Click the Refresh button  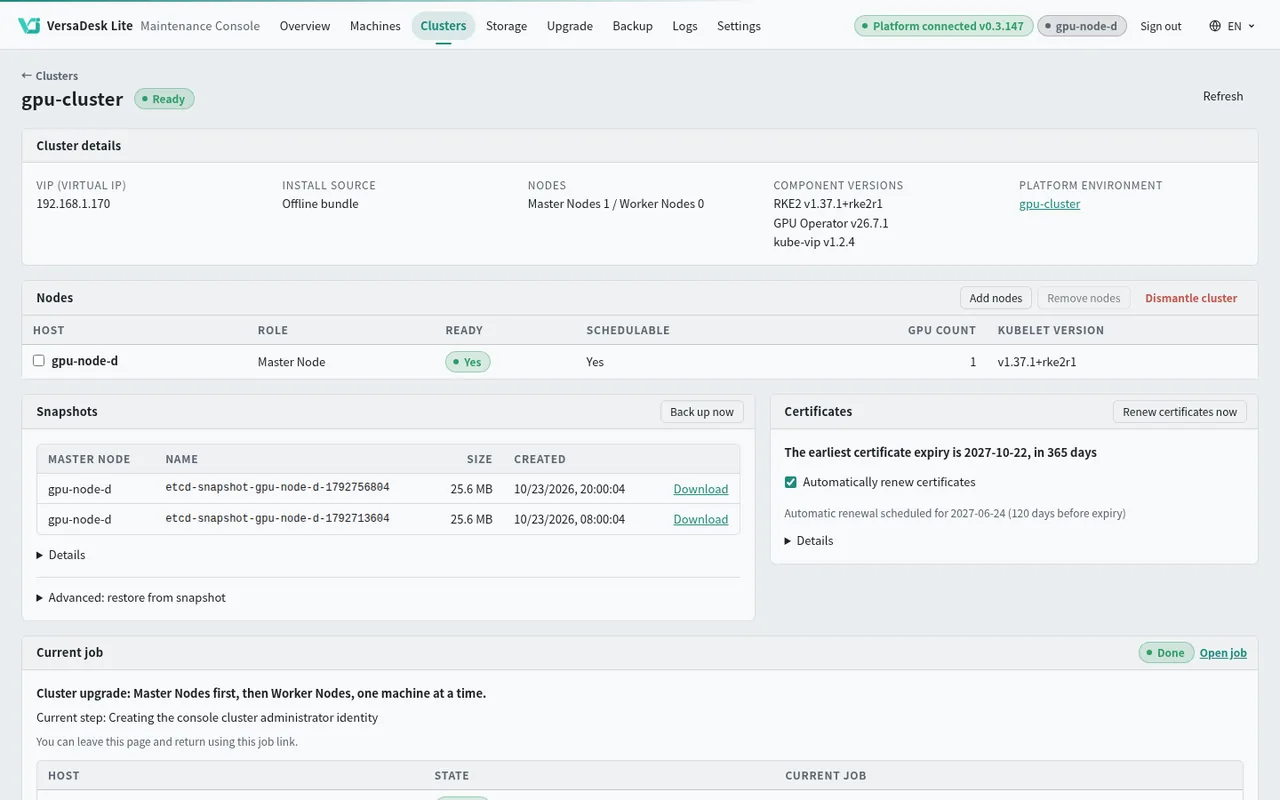point(1223,96)
